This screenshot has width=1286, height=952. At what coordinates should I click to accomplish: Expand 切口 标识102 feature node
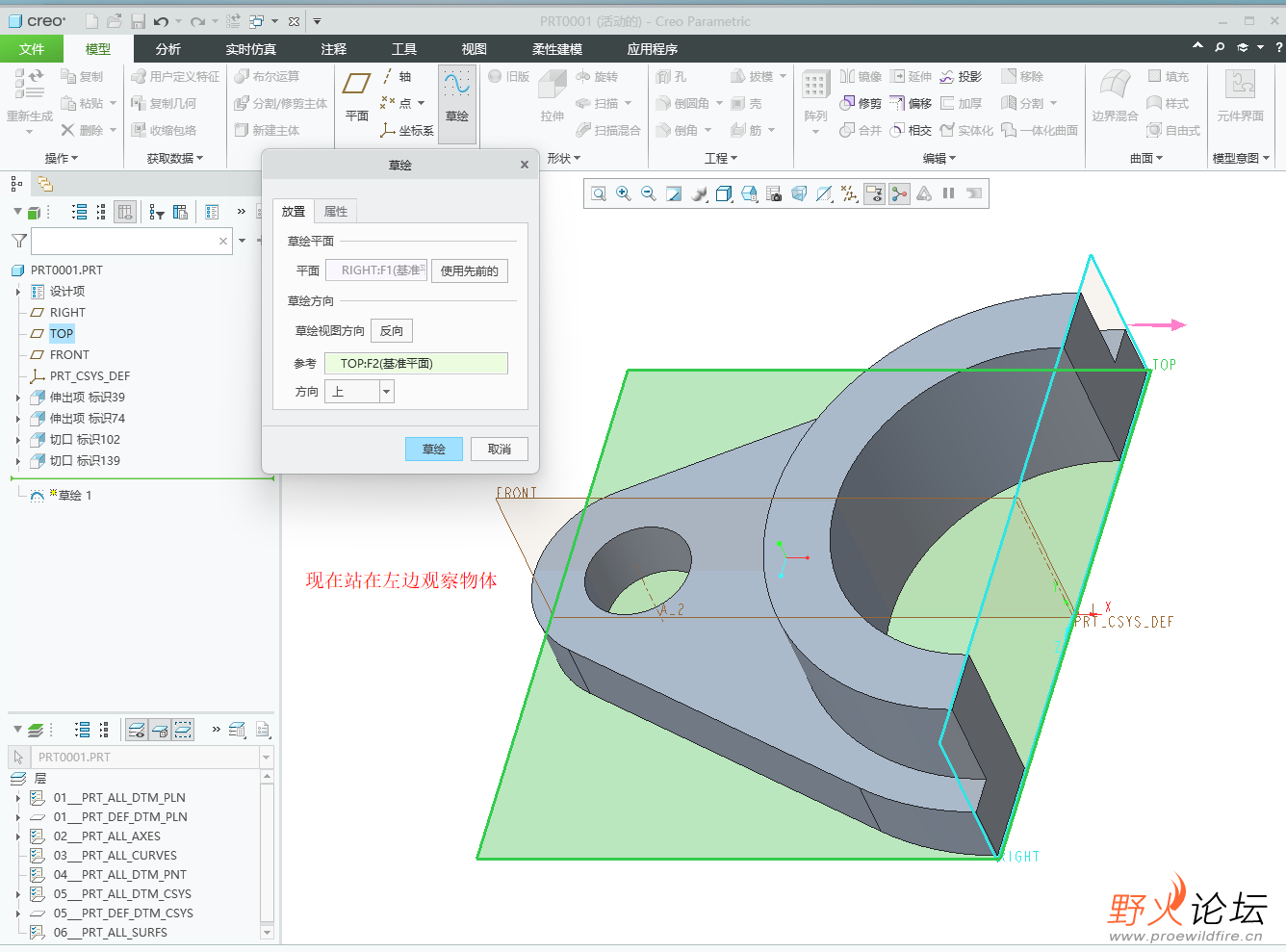click(x=18, y=440)
